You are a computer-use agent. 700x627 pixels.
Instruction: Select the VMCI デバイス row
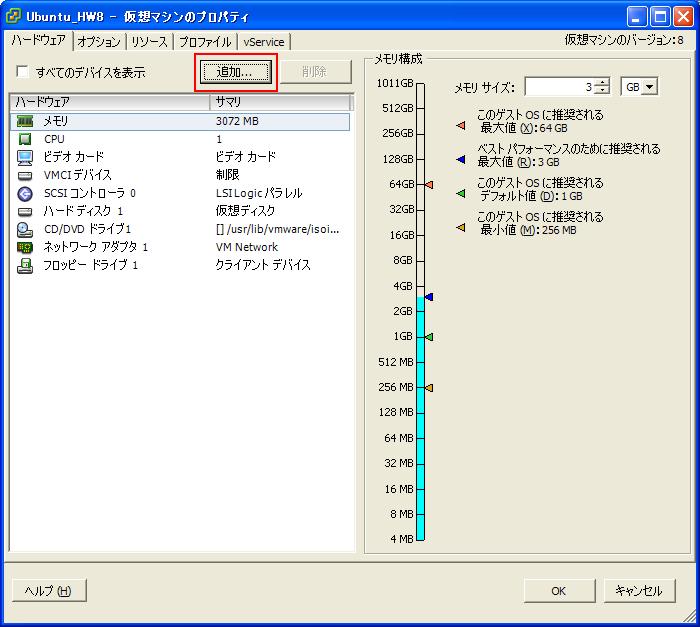[x=180, y=175]
